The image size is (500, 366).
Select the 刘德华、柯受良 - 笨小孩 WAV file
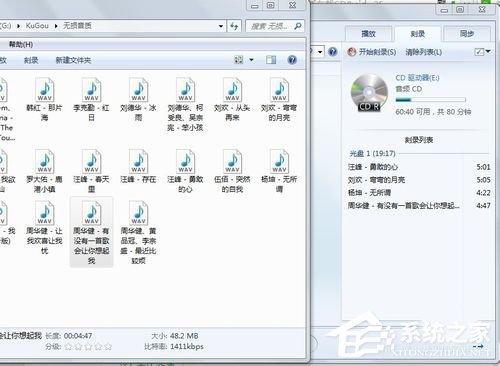click(x=185, y=104)
